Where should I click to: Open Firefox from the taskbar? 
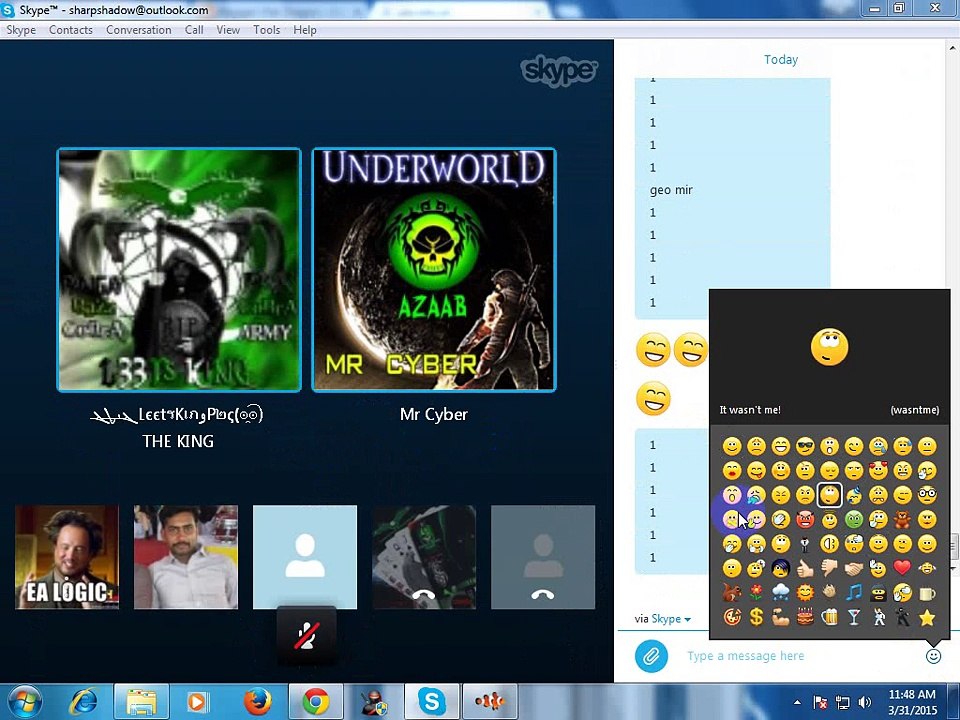click(258, 702)
